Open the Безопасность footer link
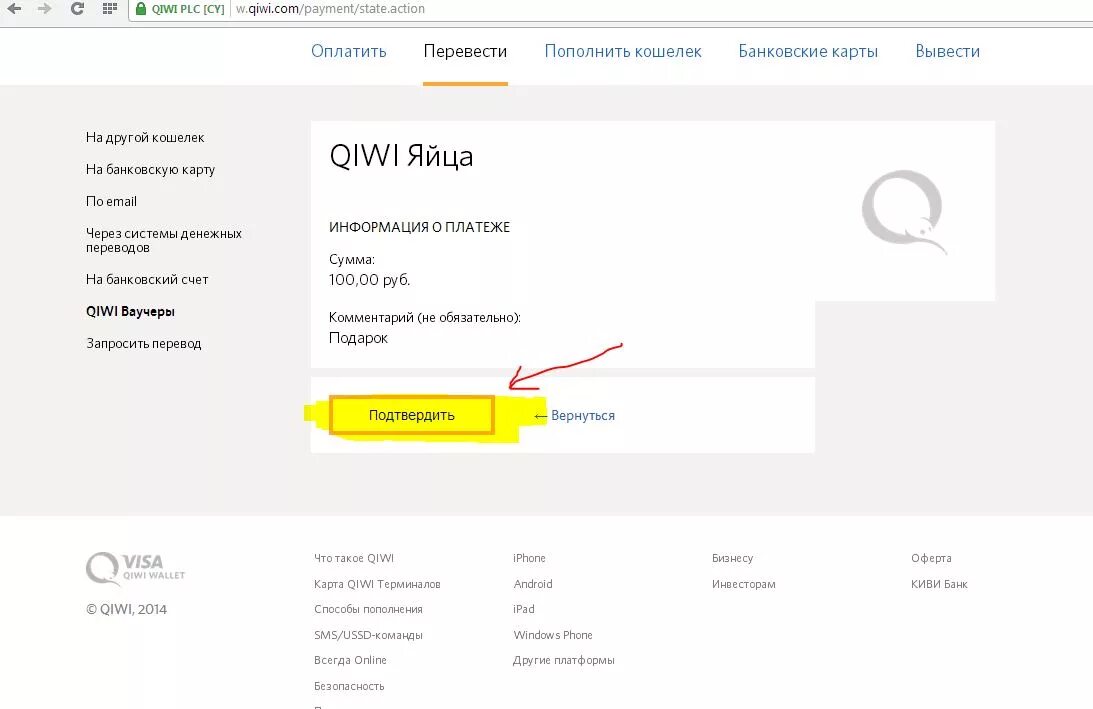1093x709 pixels. pyautogui.click(x=349, y=686)
